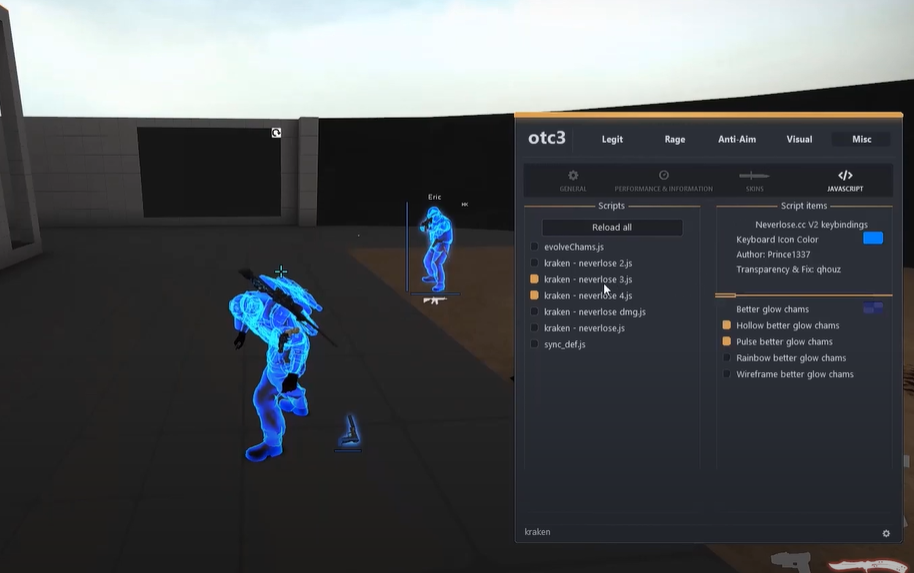Click the rotate icon on the dark wall panel
This screenshot has height=573, width=914.
276,133
